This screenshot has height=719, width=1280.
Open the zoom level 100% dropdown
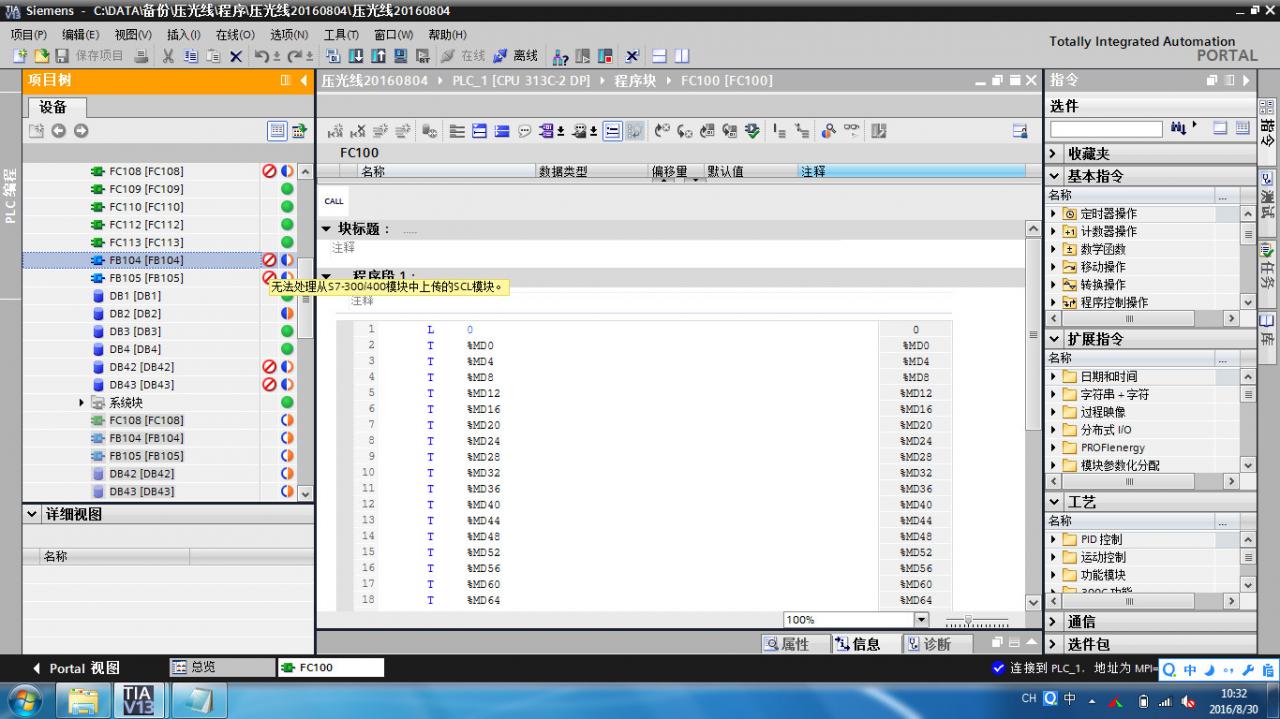tap(922, 620)
